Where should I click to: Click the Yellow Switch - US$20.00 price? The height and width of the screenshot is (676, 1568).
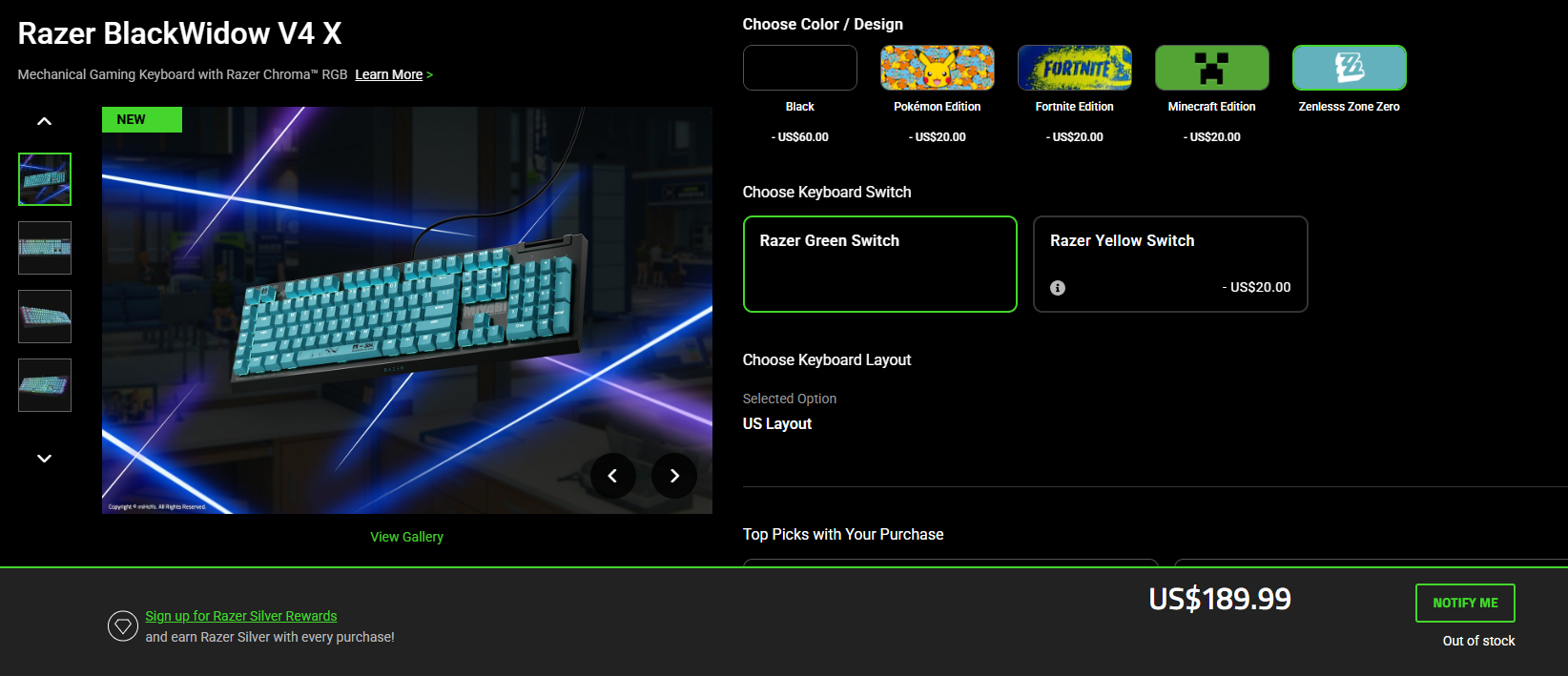click(1256, 287)
